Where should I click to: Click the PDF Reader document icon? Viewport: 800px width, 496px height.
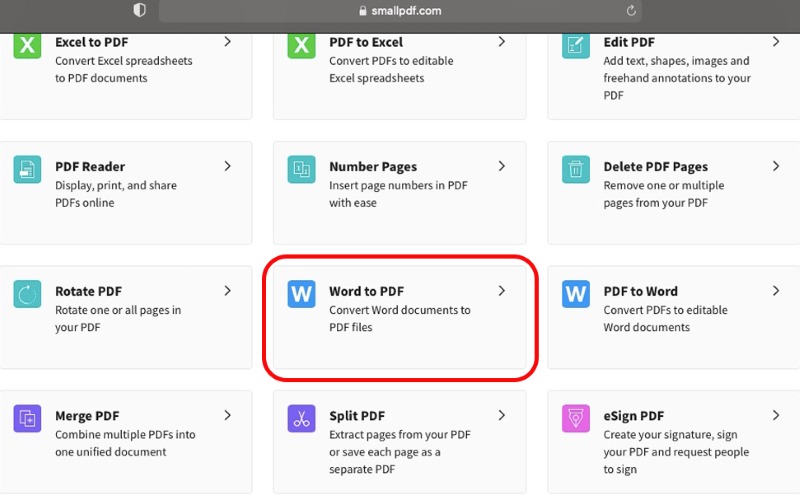click(x=28, y=169)
